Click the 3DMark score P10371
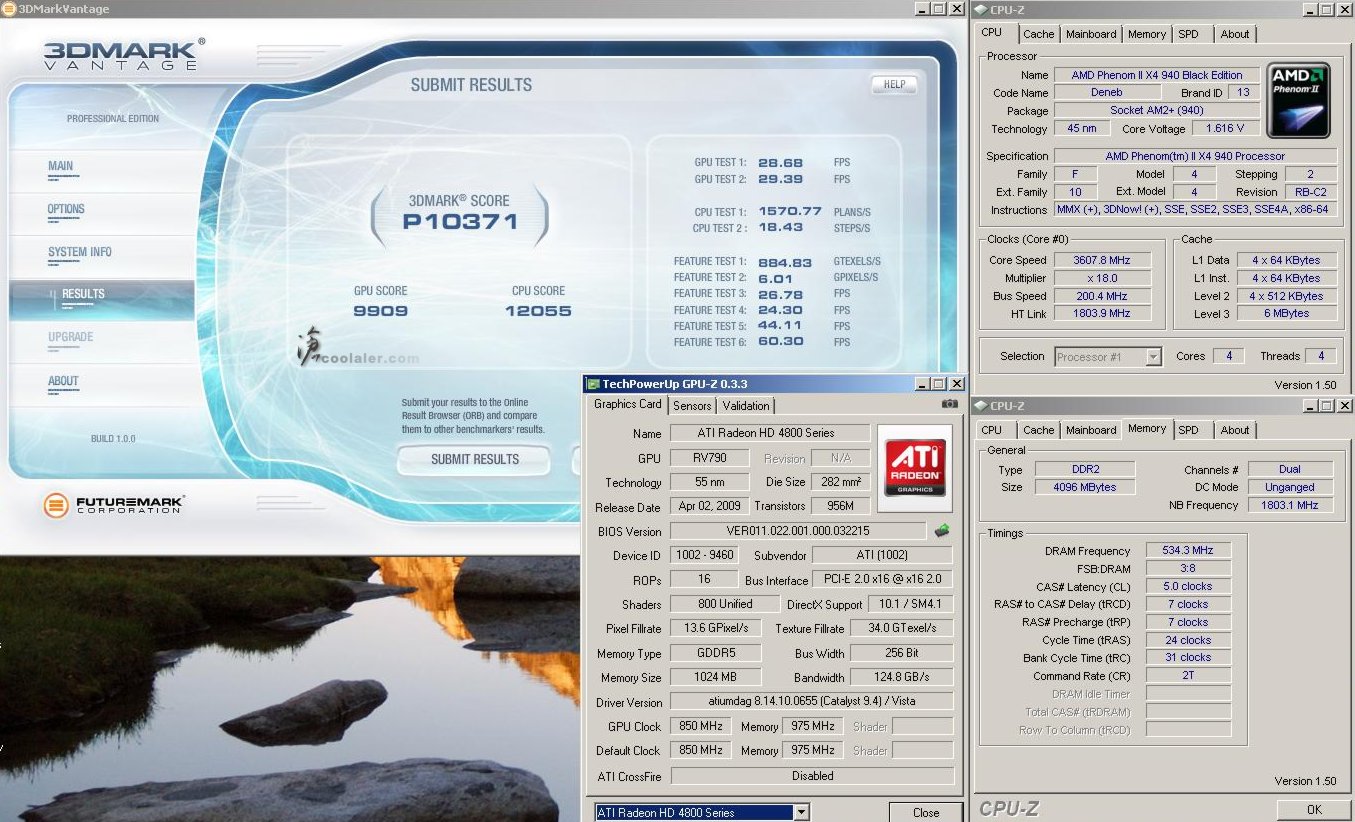The width and height of the screenshot is (1355, 822). [x=460, y=222]
